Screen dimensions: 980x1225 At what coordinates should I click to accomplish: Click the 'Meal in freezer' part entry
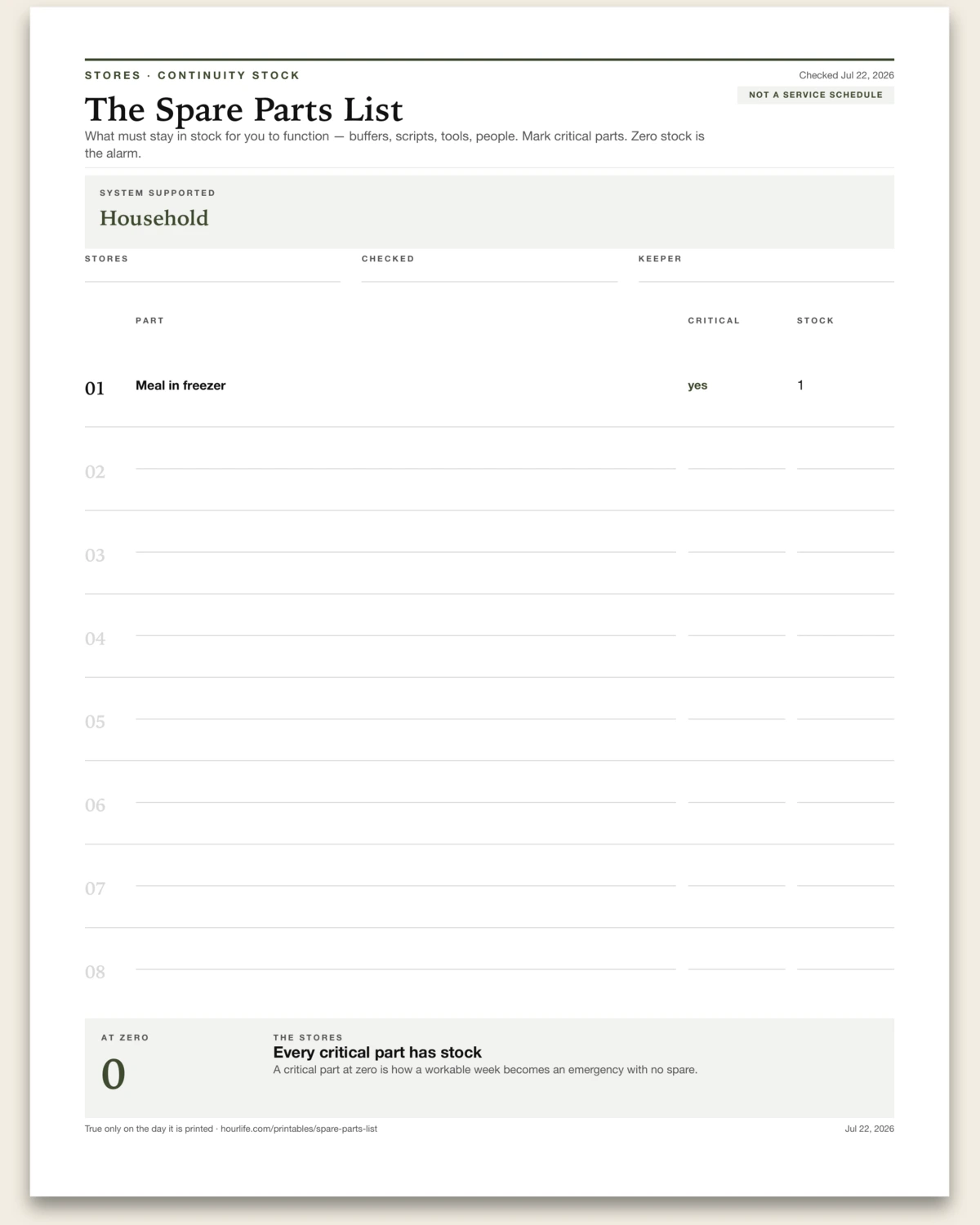point(180,385)
